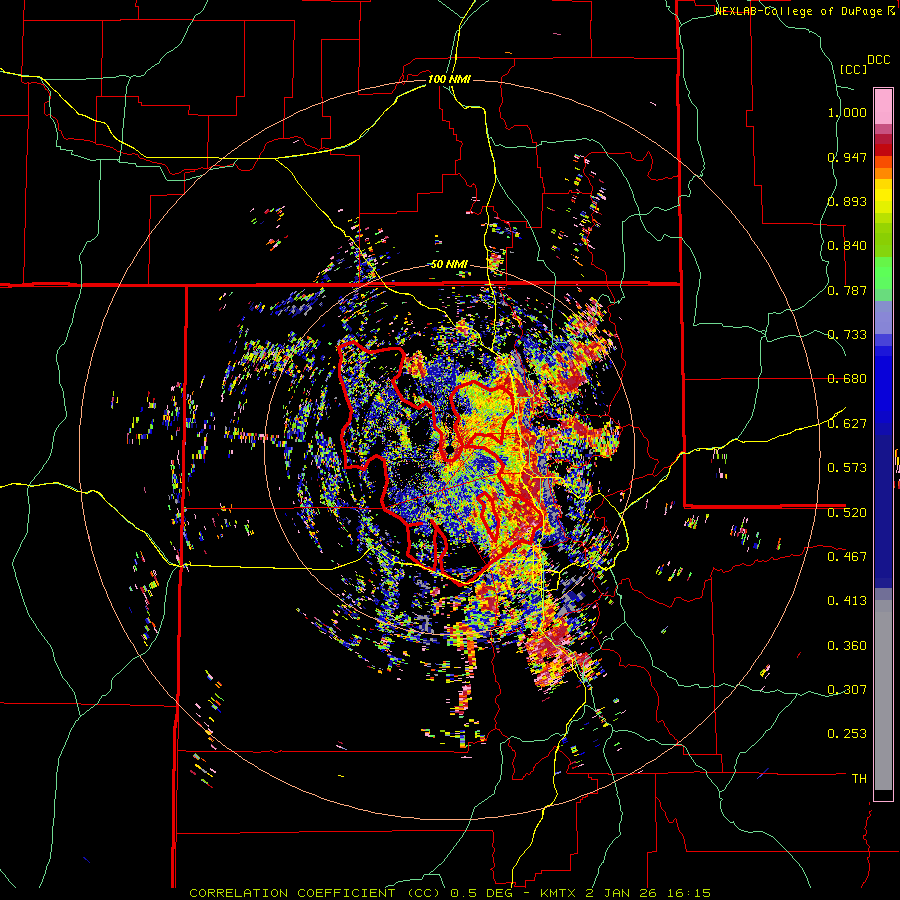Click the 0.413 legend value
The width and height of the screenshot is (900, 900).
pos(847,601)
